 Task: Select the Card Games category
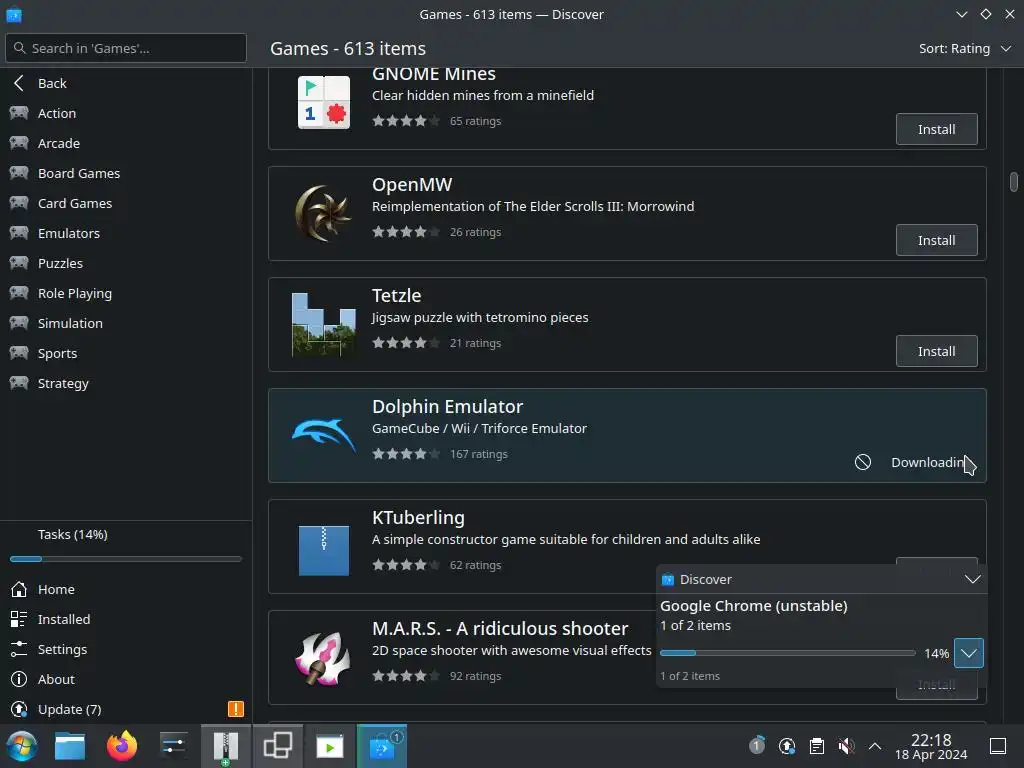point(124,203)
